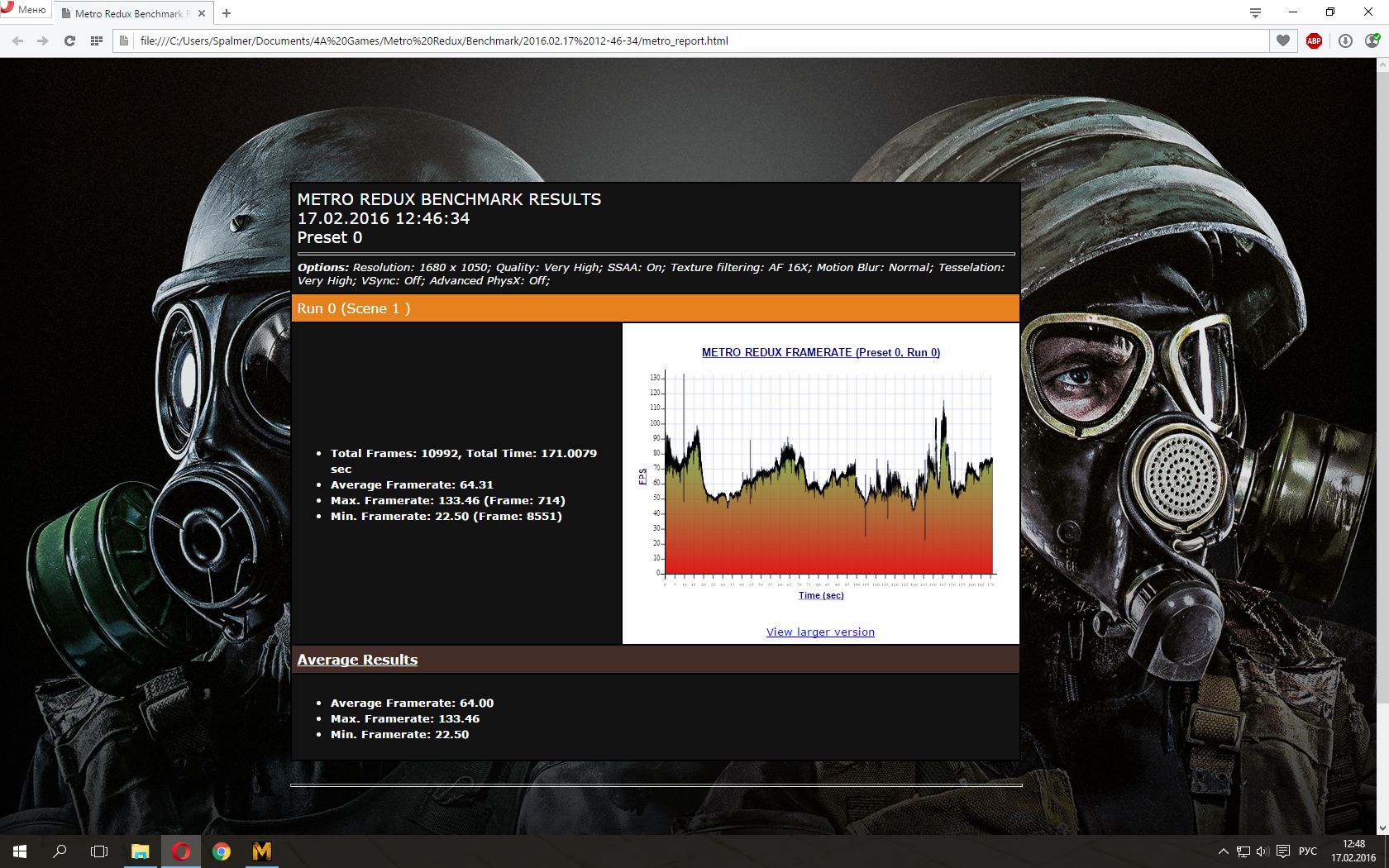Open Action Center notifications

pyautogui.click(x=1282, y=851)
